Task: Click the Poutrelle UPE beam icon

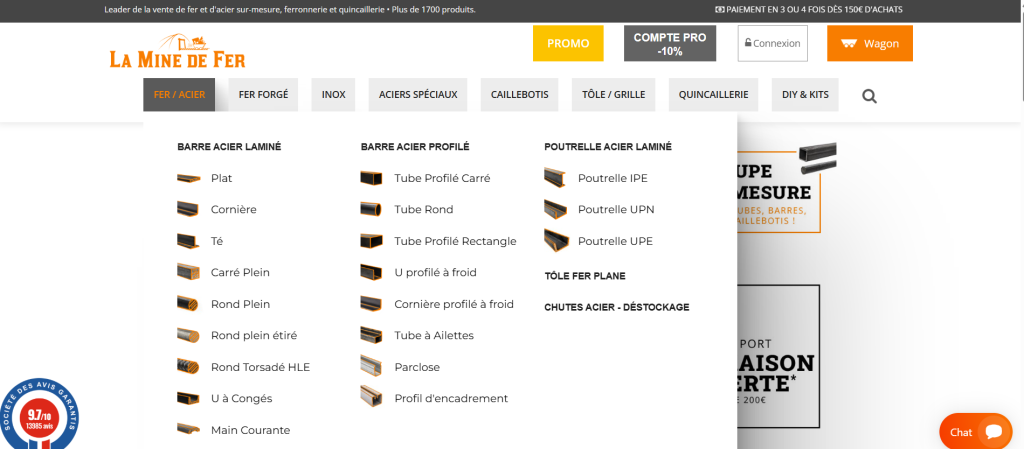Action: click(555, 241)
